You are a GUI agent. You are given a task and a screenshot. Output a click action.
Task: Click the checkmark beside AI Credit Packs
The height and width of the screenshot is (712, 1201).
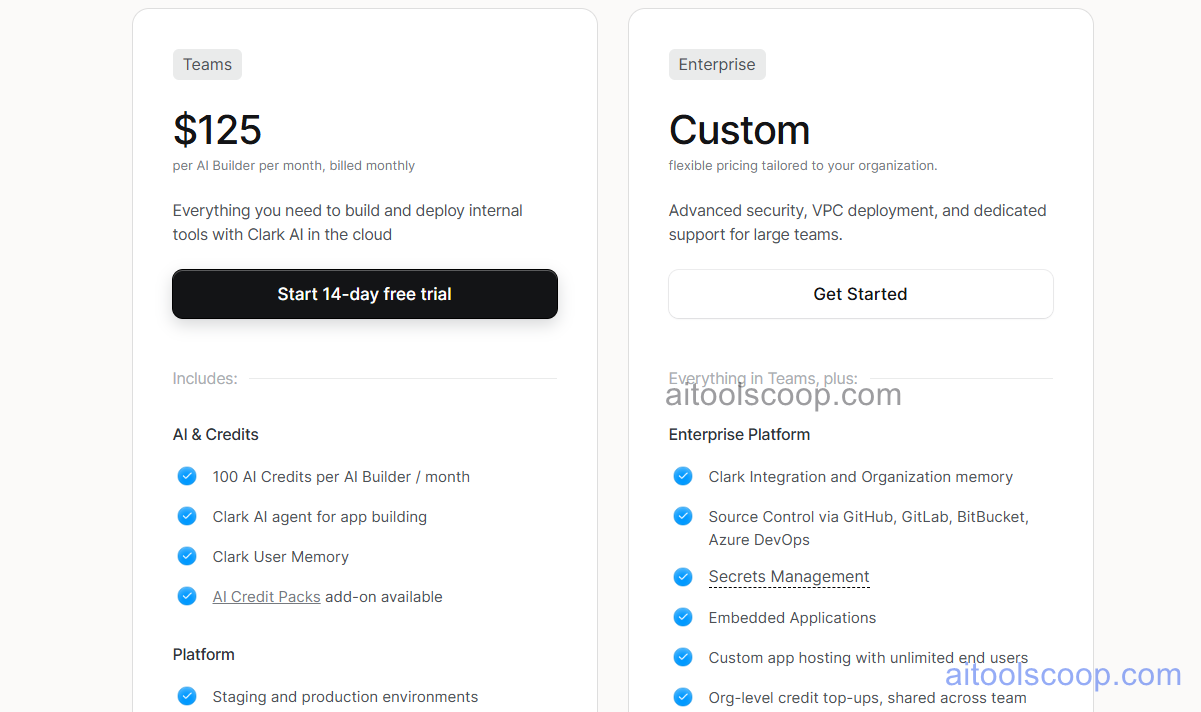[x=187, y=596]
